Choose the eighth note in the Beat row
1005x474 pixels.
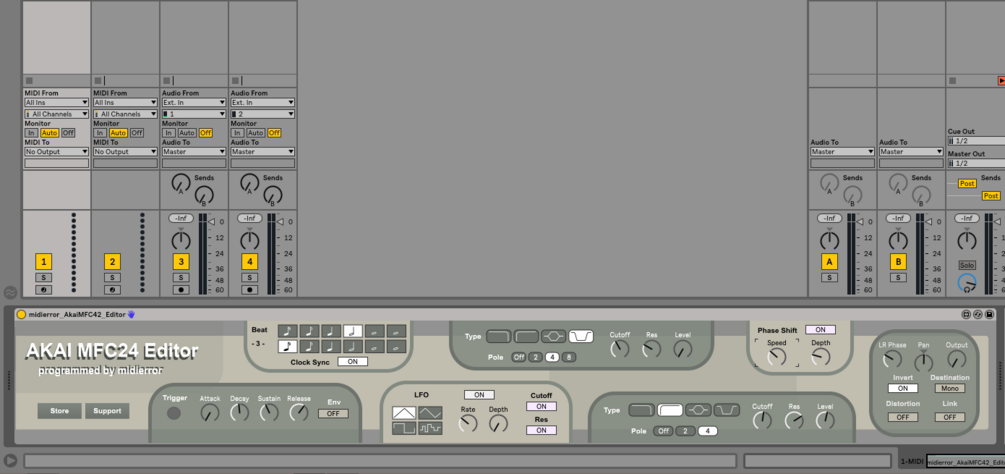tap(310, 331)
